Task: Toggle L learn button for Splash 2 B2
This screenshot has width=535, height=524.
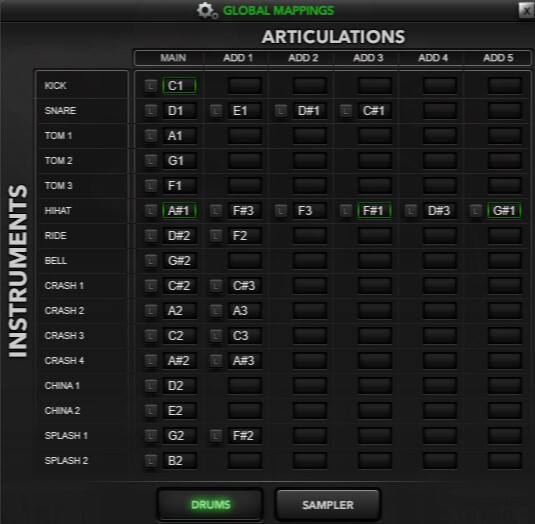Action: [x=151, y=461]
